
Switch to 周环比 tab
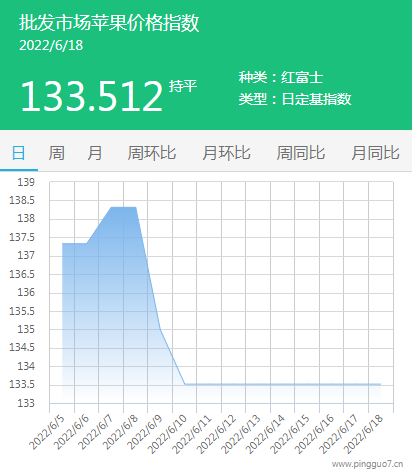click(152, 153)
